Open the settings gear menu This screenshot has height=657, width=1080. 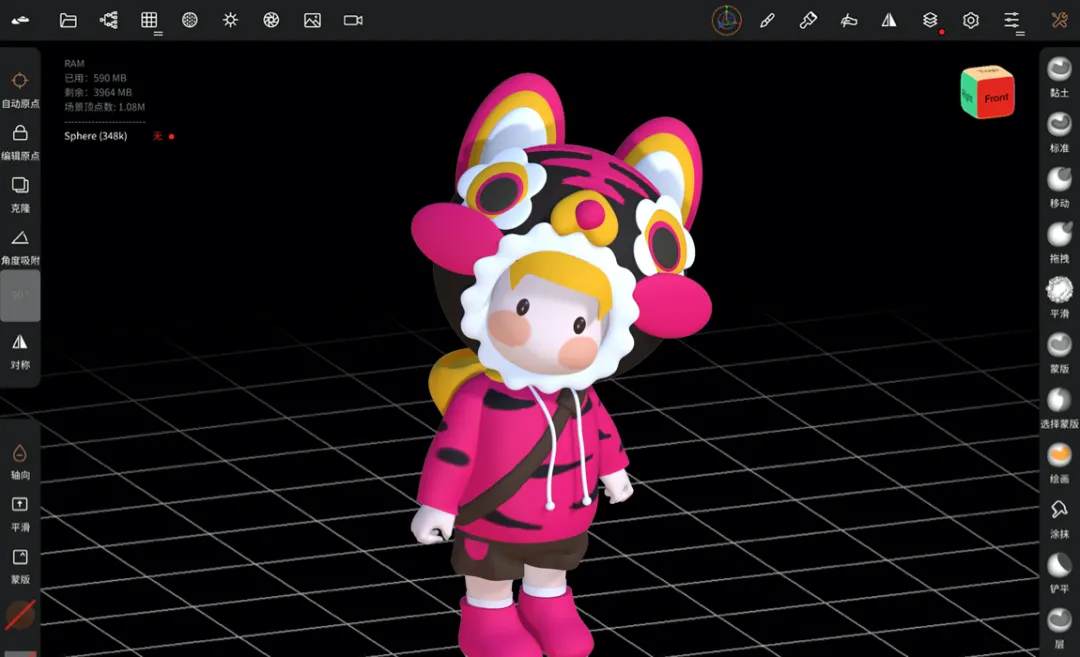tap(970, 20)
